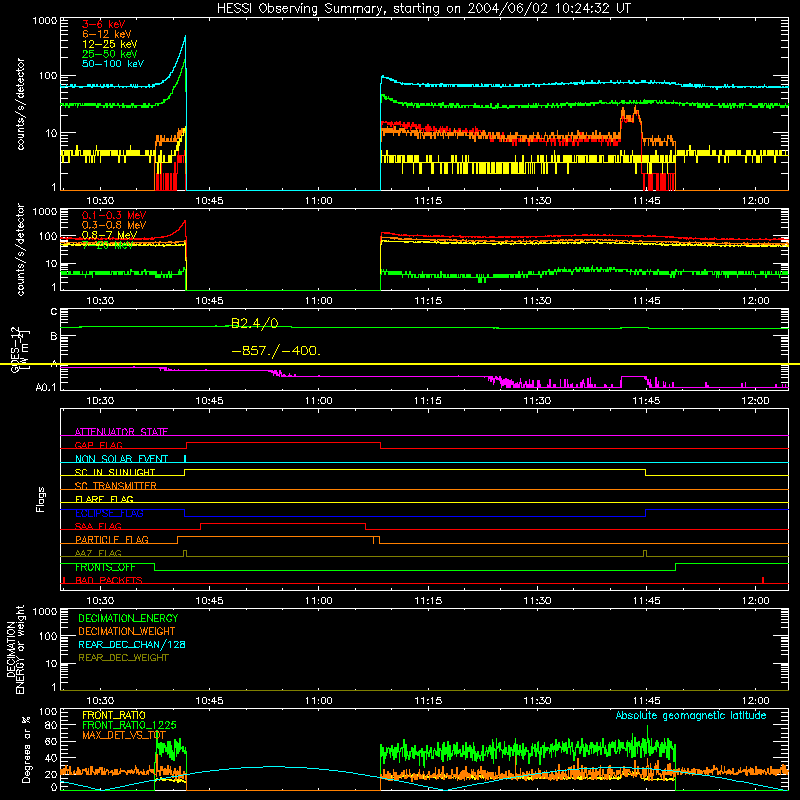Click the HESSI Observing Summary title
This screenshot has height=800, width=800.
pos(423,8)
